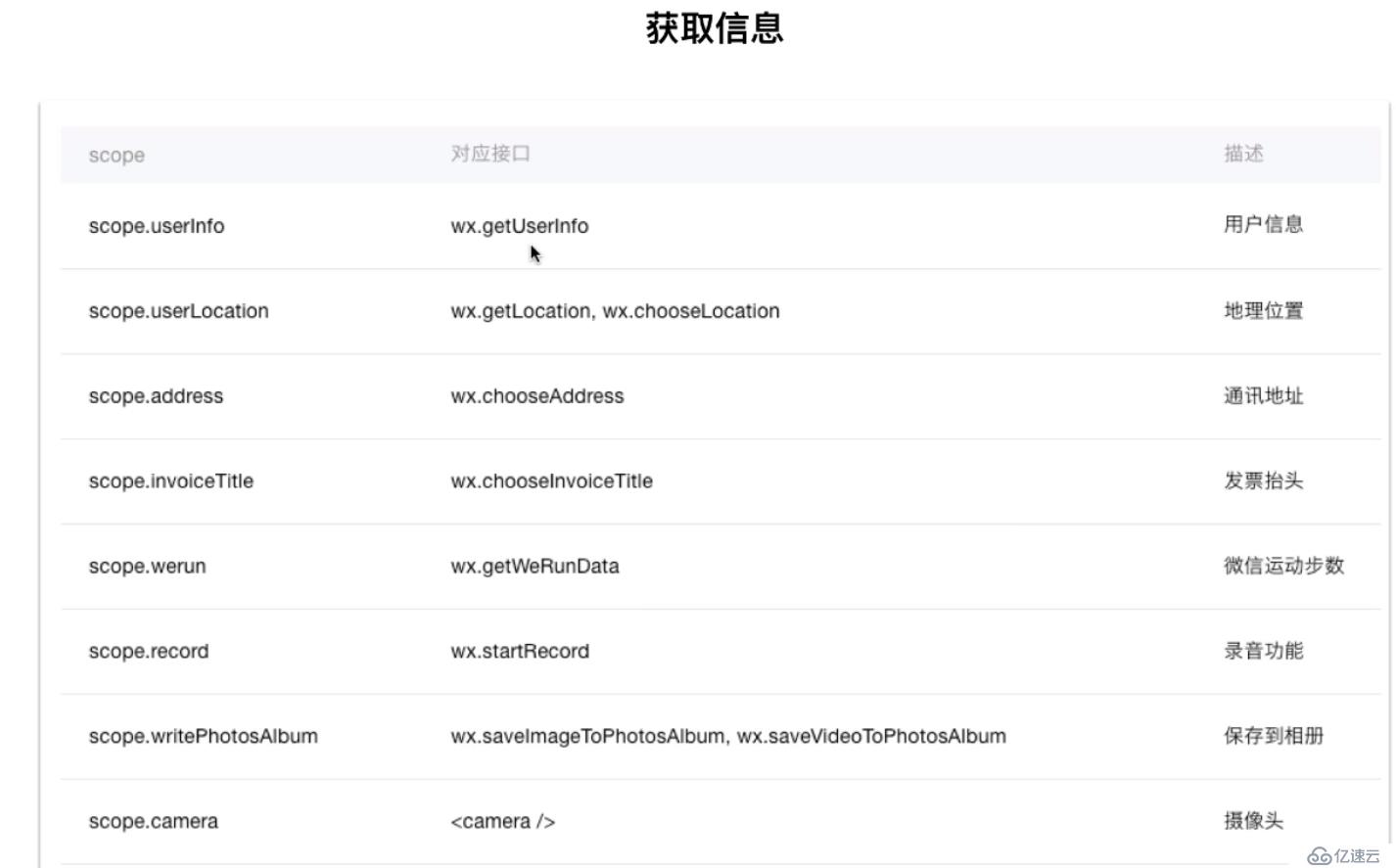Image resolution: width=1396 pixels, height=868 pixels.
Task: Click the 获取信息 heading
Action: pyautogui.click(x=715, y=27)
